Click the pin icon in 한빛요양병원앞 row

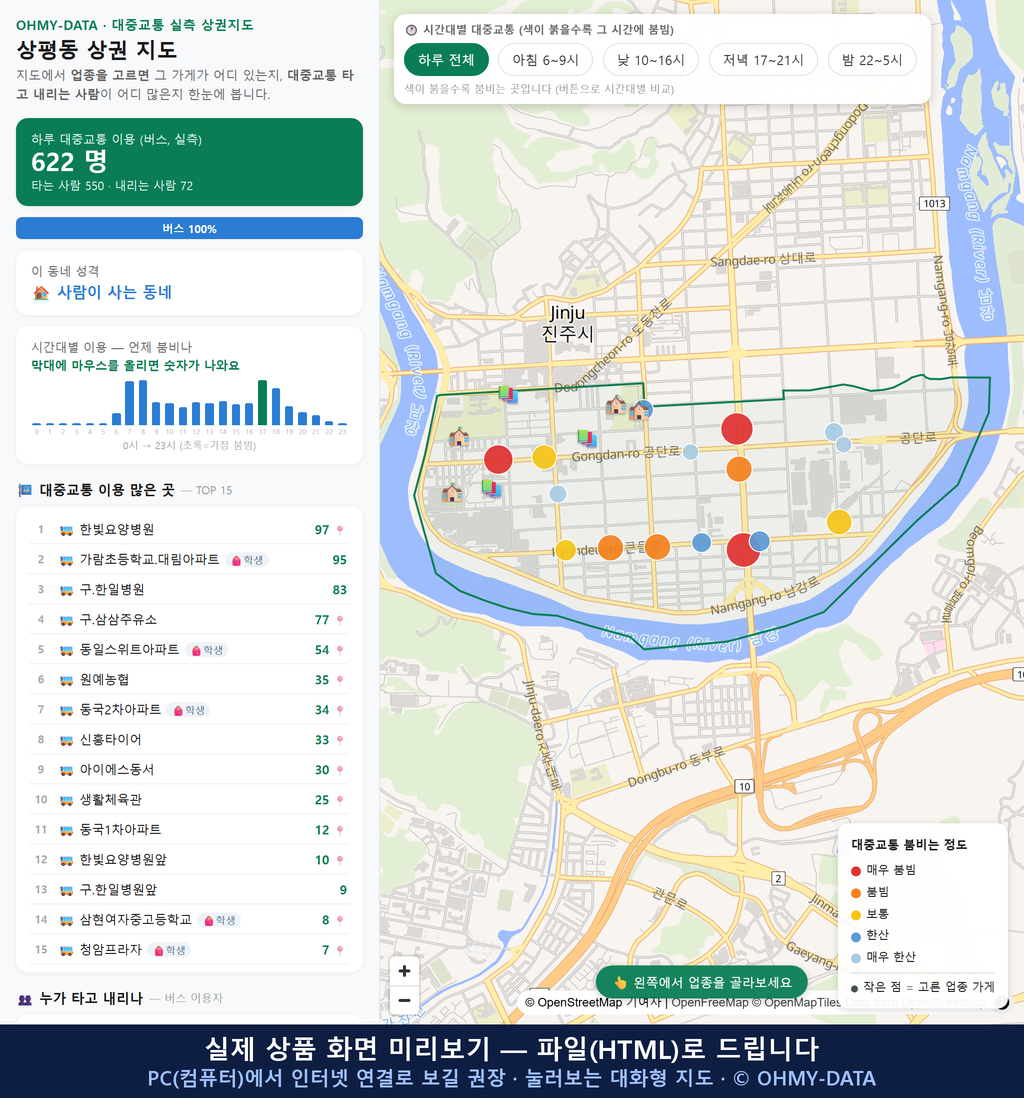click(x=340, y=860)
